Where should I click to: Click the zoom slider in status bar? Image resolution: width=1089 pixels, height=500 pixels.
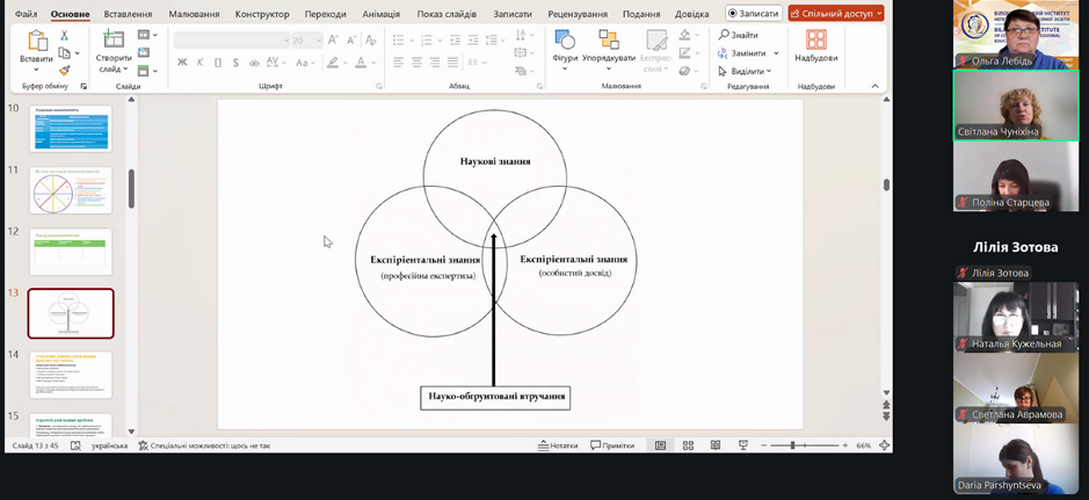[x=793, y=445]
